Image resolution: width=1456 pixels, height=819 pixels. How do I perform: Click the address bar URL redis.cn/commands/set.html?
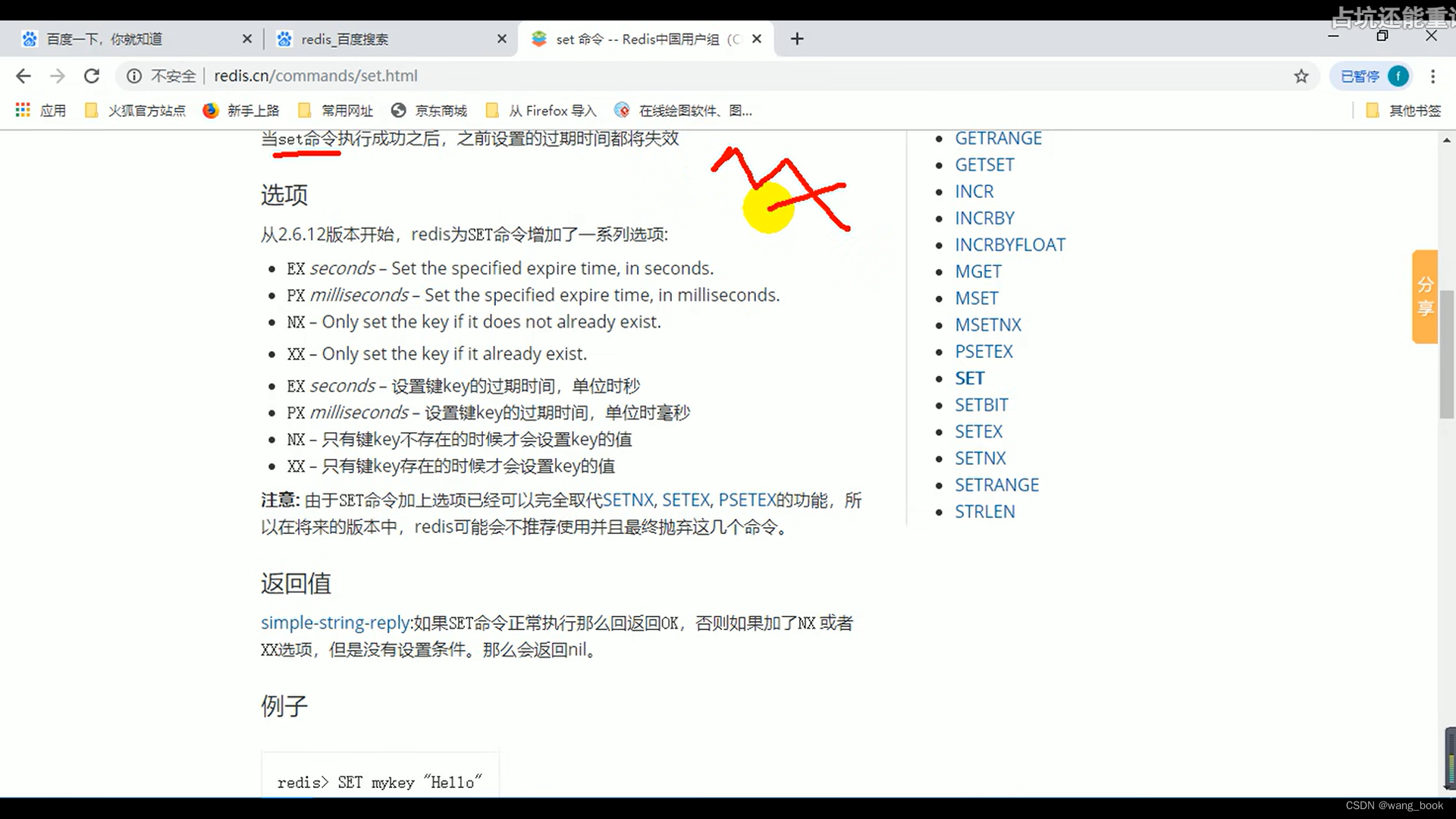coord(315,76)
